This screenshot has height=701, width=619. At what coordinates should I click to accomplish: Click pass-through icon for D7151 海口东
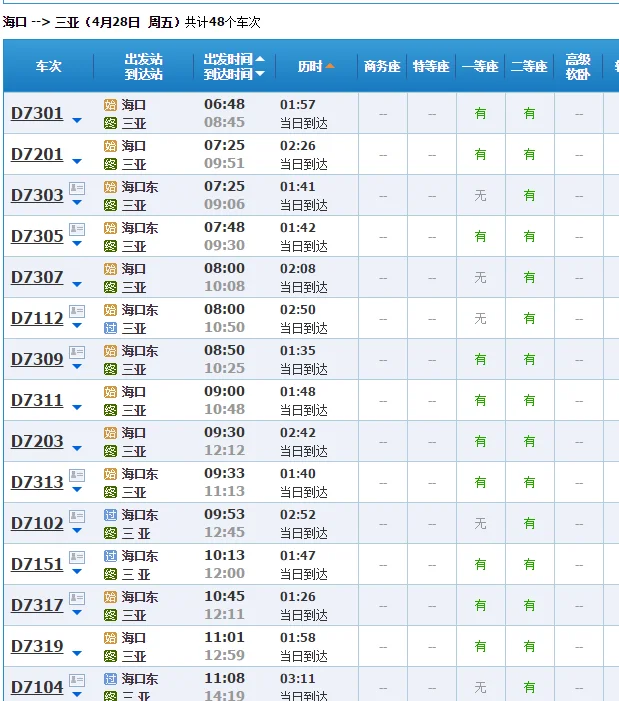[x=110, y=556]
